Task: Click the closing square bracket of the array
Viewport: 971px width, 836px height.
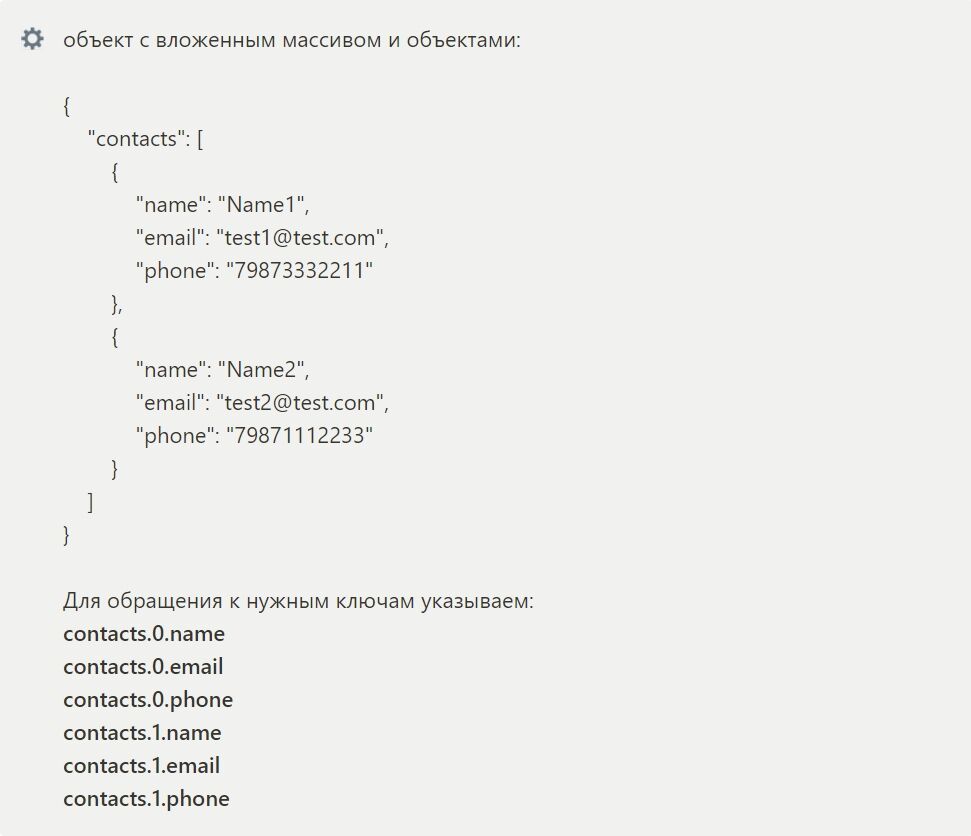Action: (x=91, y=502)
